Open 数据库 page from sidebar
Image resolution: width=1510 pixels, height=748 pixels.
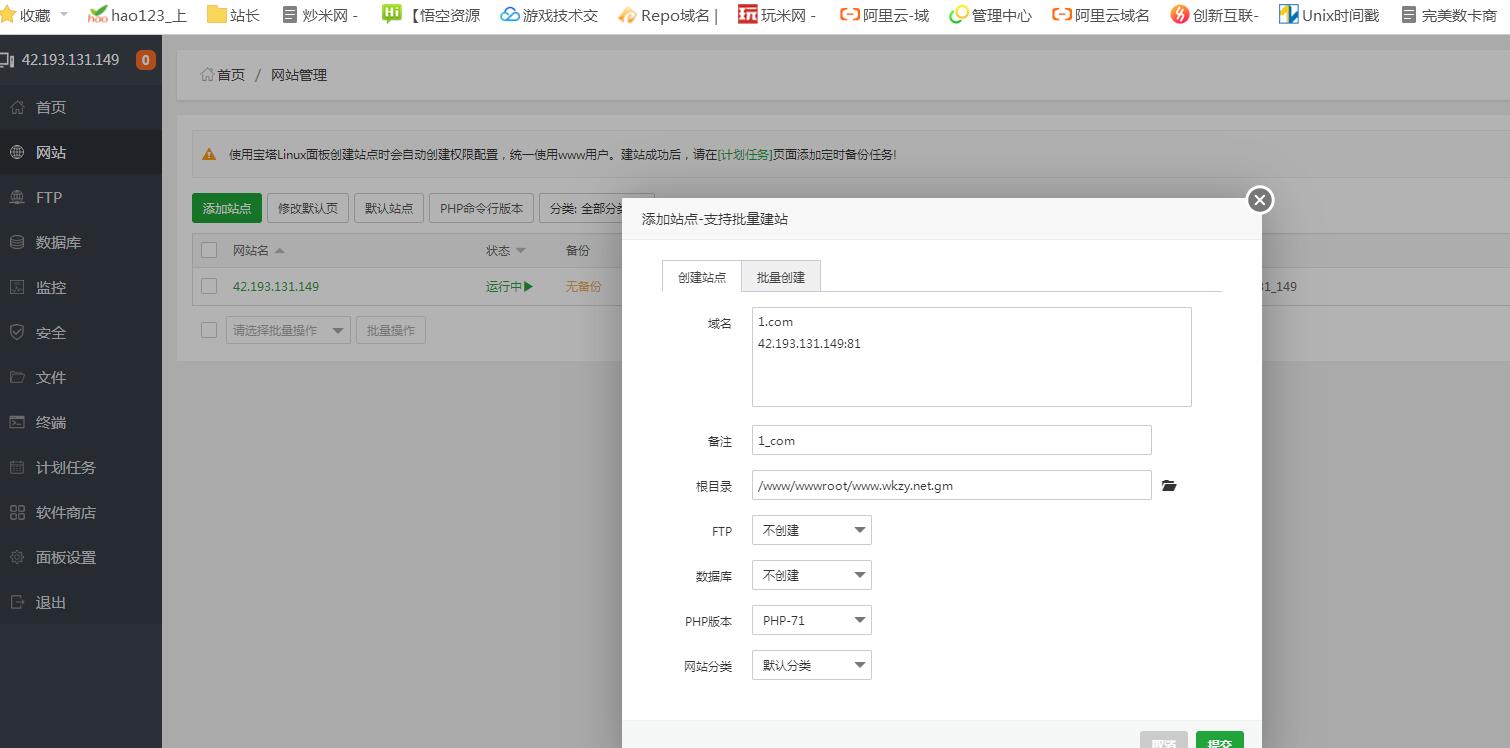coord(58,243)
